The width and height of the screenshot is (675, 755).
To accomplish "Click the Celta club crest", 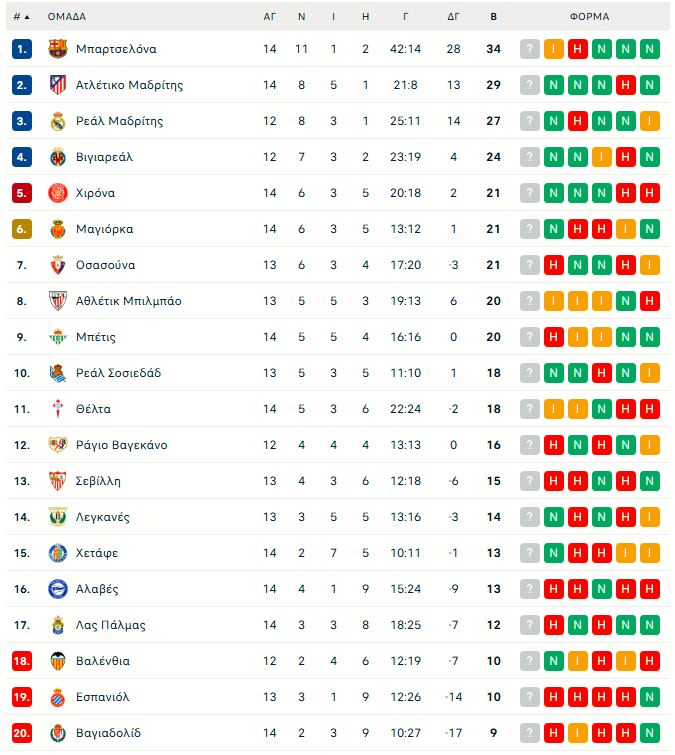I will [x=57, y=409].
